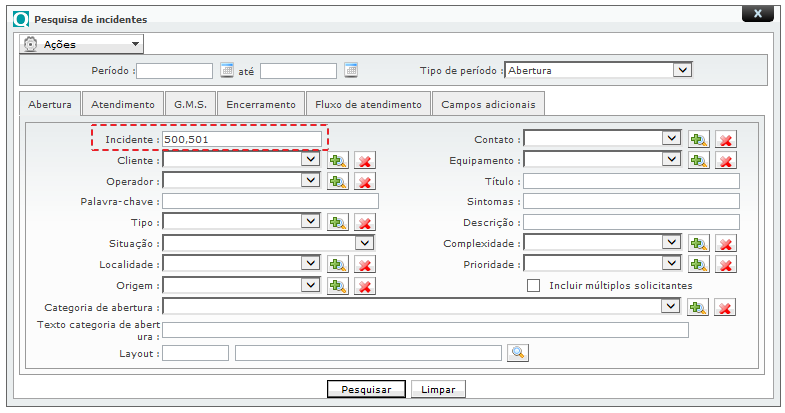Click the Pesquisar button
The height and width of the screenshot is (413, 785).
click(x=366, y=389)
